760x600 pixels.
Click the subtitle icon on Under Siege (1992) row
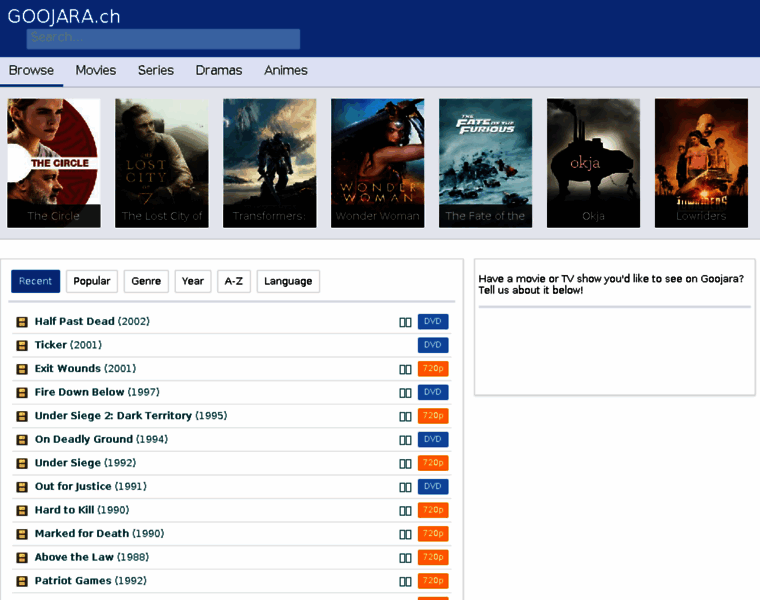pyautogui.click(x=405, y=464)
